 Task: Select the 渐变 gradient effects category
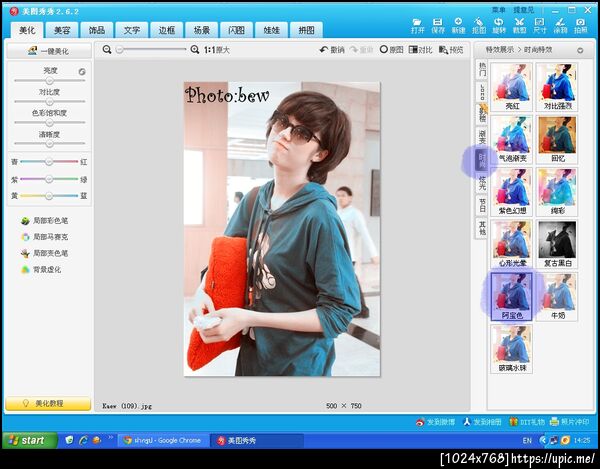482,137
